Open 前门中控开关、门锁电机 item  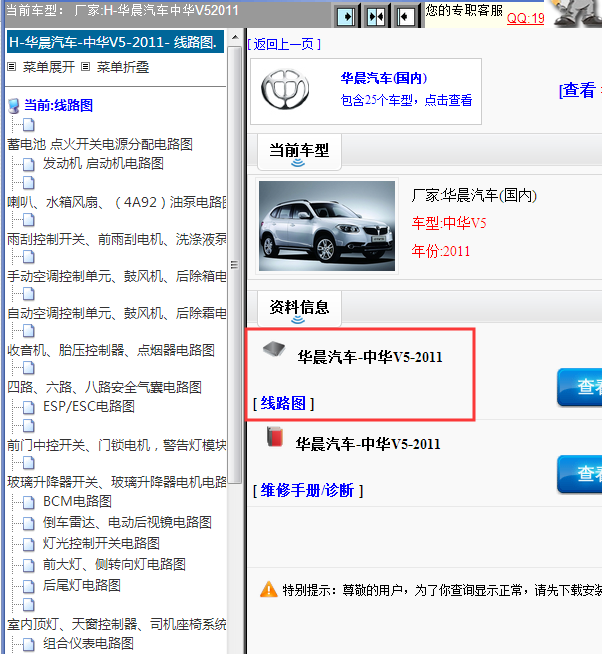117,445
